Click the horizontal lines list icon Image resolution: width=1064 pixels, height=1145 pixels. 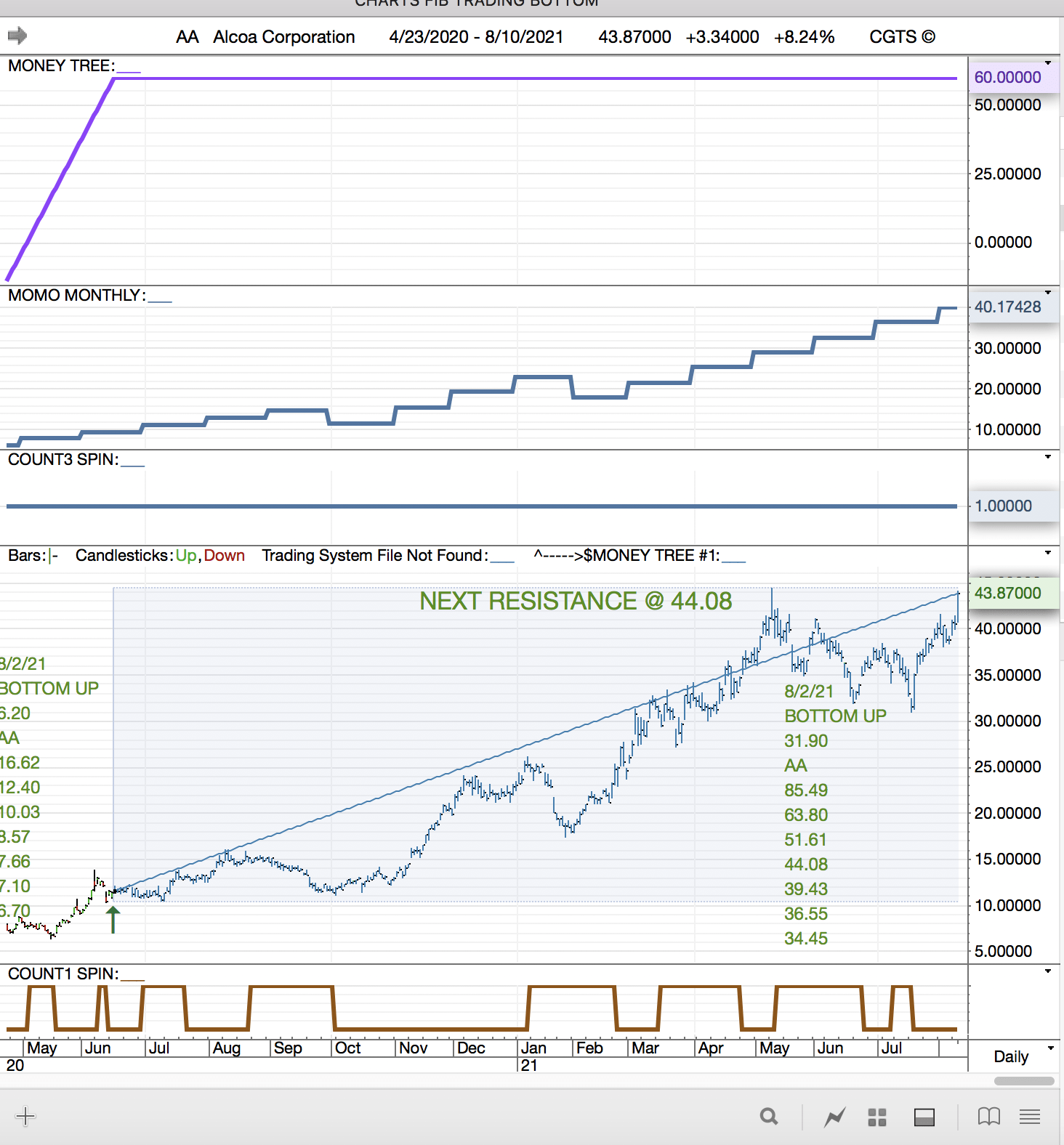coord(1030,1117)
